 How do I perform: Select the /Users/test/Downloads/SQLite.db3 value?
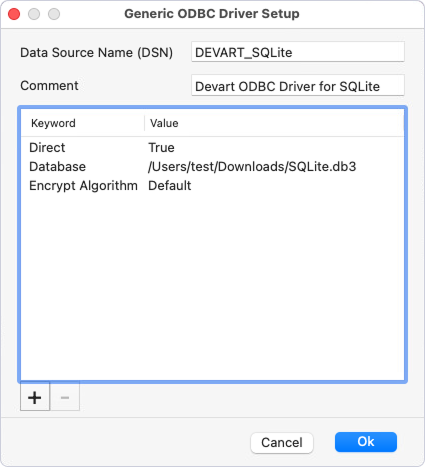(252, 166)
